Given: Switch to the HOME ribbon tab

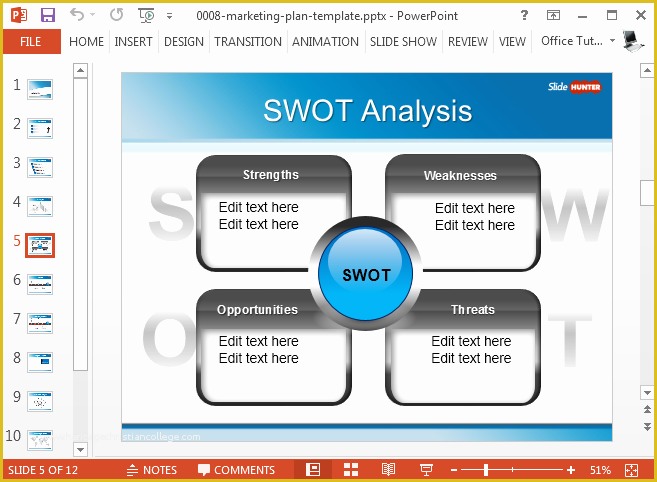Looking at the screenshot, I should [x=86, y=41].
